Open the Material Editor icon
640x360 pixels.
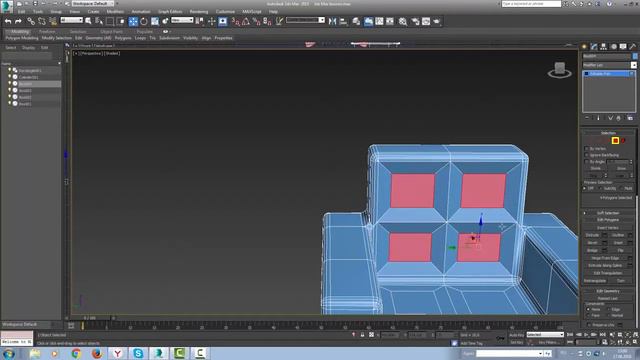click(403, 21)
